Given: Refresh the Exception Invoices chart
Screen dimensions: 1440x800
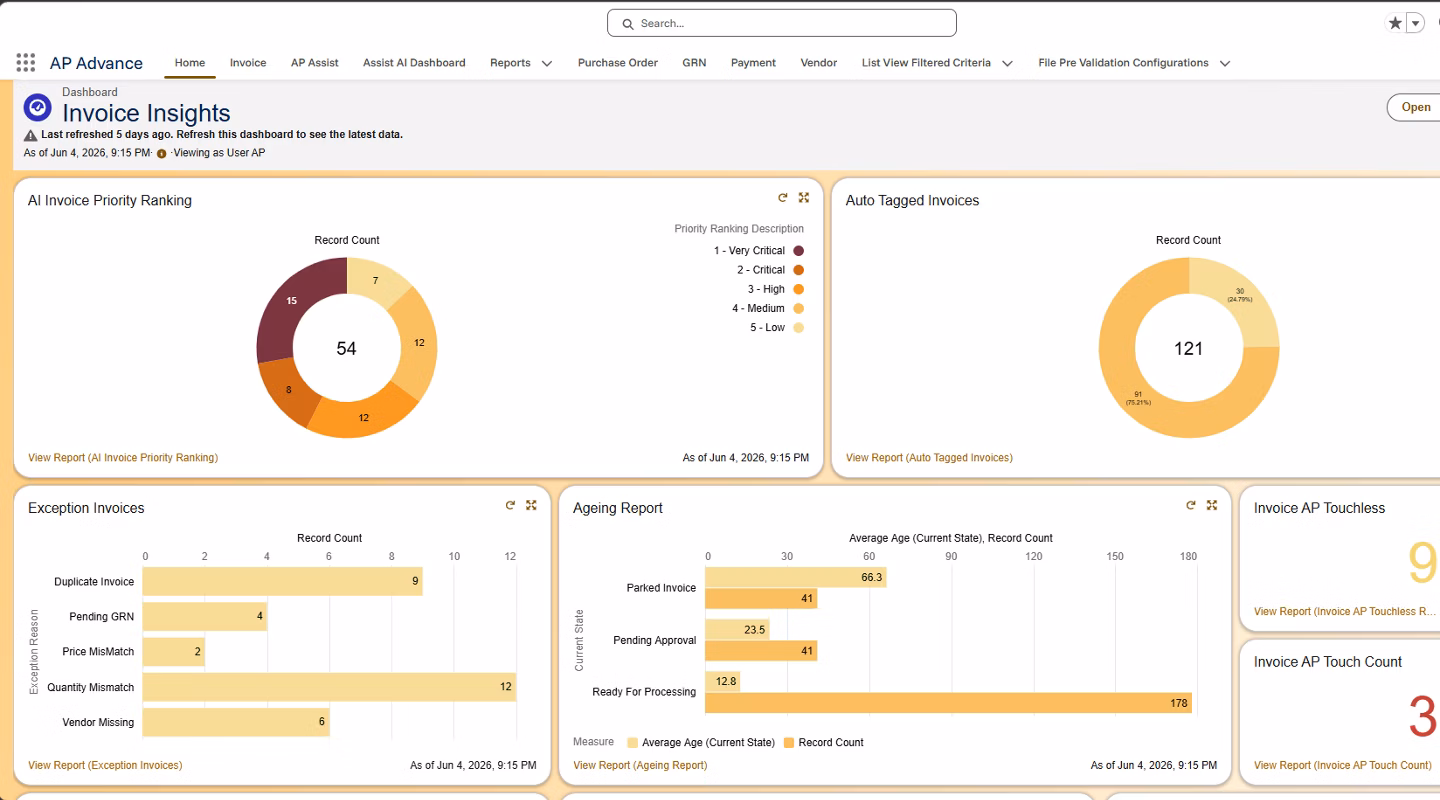Looking at the screenshot, I should click(x=510, y=506).
